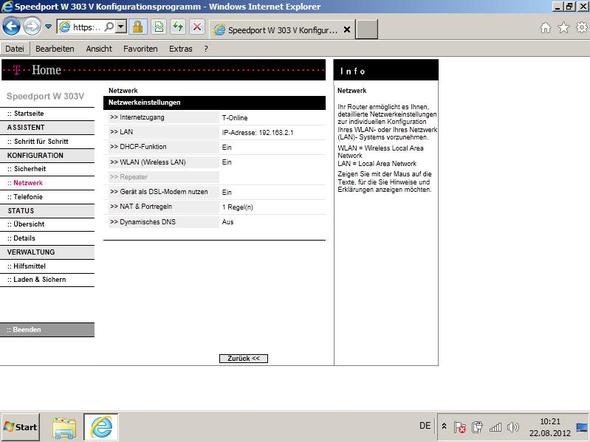Open the Bearbeiten menu
This screenshot has width=590, height=442.
pos(55,49)
